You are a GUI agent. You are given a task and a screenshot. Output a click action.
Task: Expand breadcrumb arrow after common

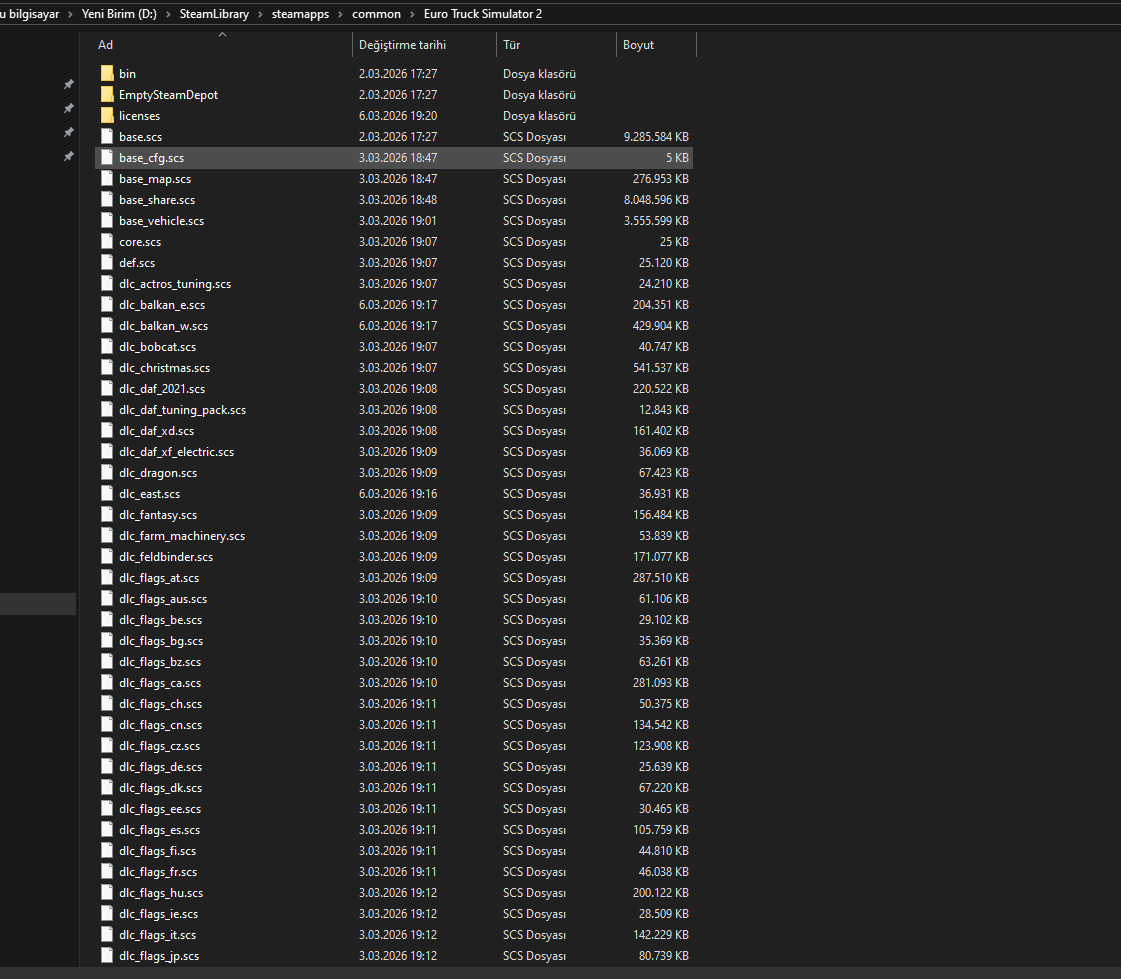coord(413,14)
